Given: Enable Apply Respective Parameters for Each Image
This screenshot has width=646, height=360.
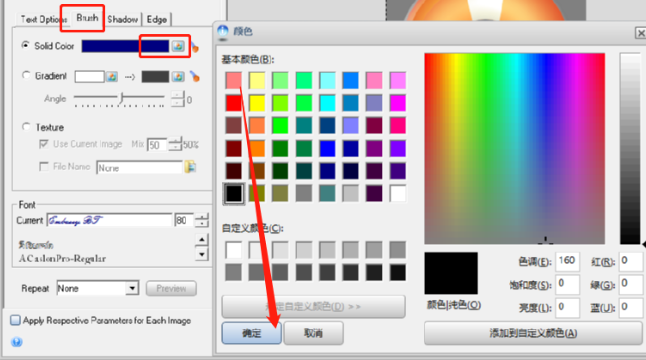Looking at the screenshot, I should coord(15,320).
